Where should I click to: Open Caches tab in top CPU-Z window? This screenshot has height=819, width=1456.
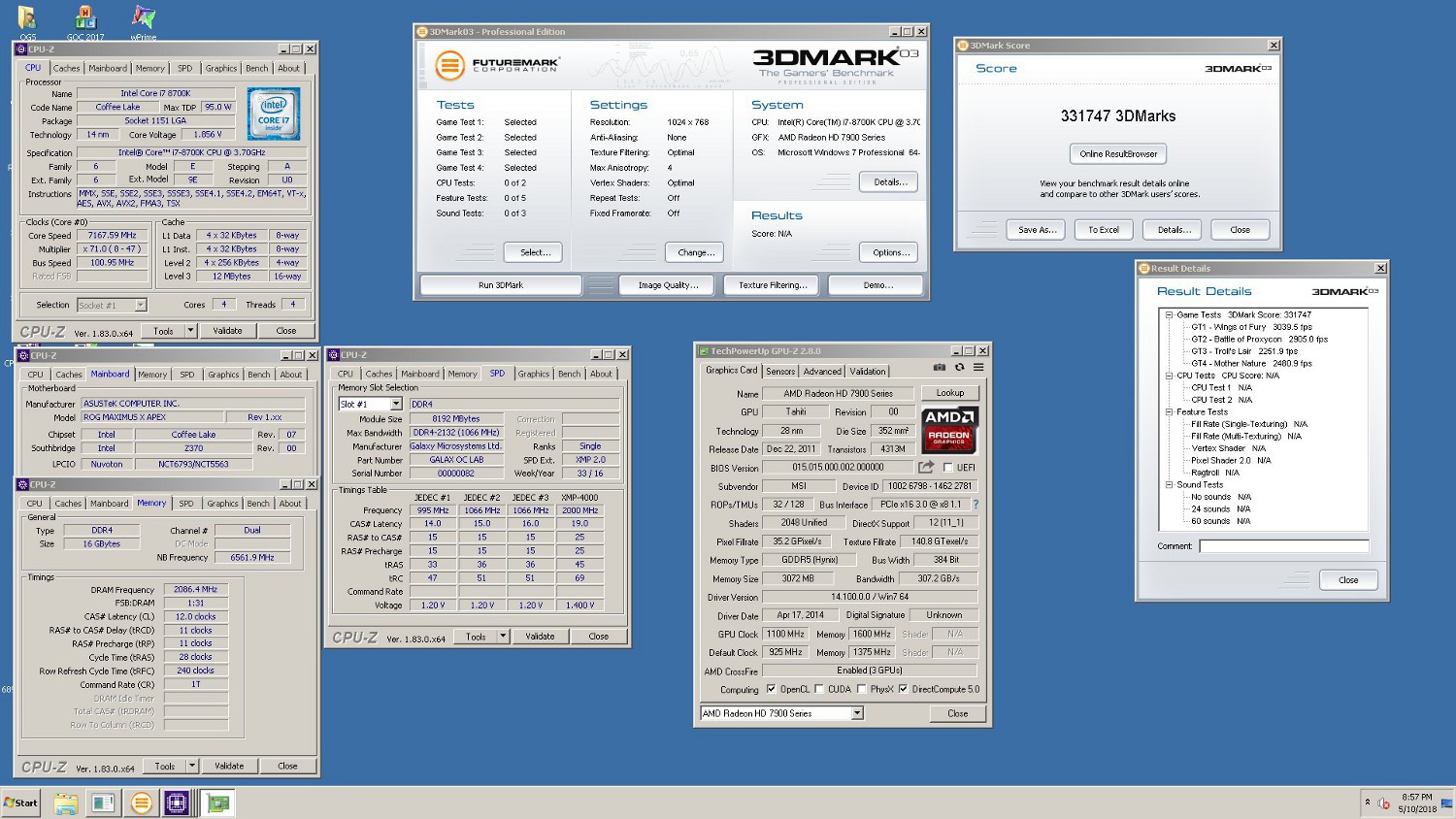click(x=67, y=68)
